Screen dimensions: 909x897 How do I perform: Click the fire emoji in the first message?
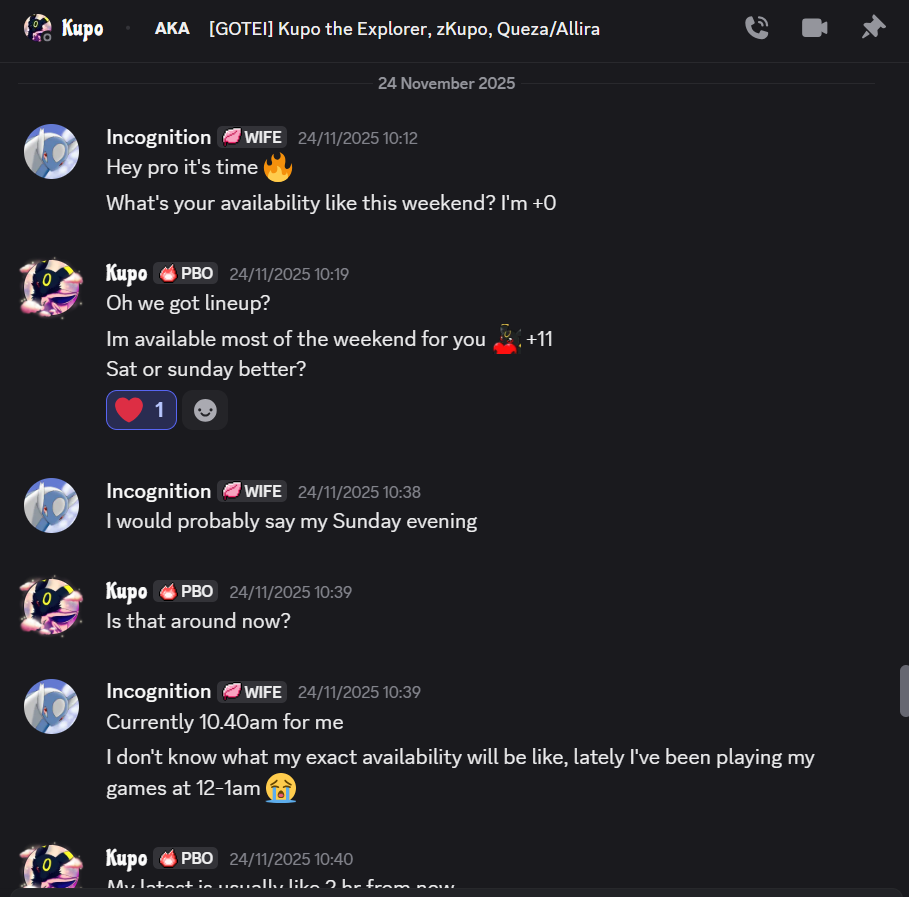point(277,168)
